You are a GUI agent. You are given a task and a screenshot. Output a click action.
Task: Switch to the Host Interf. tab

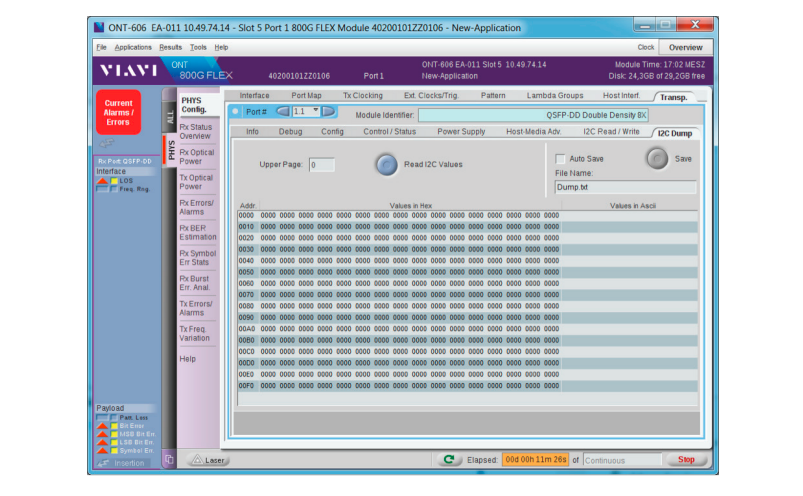[x=621, y=96]
